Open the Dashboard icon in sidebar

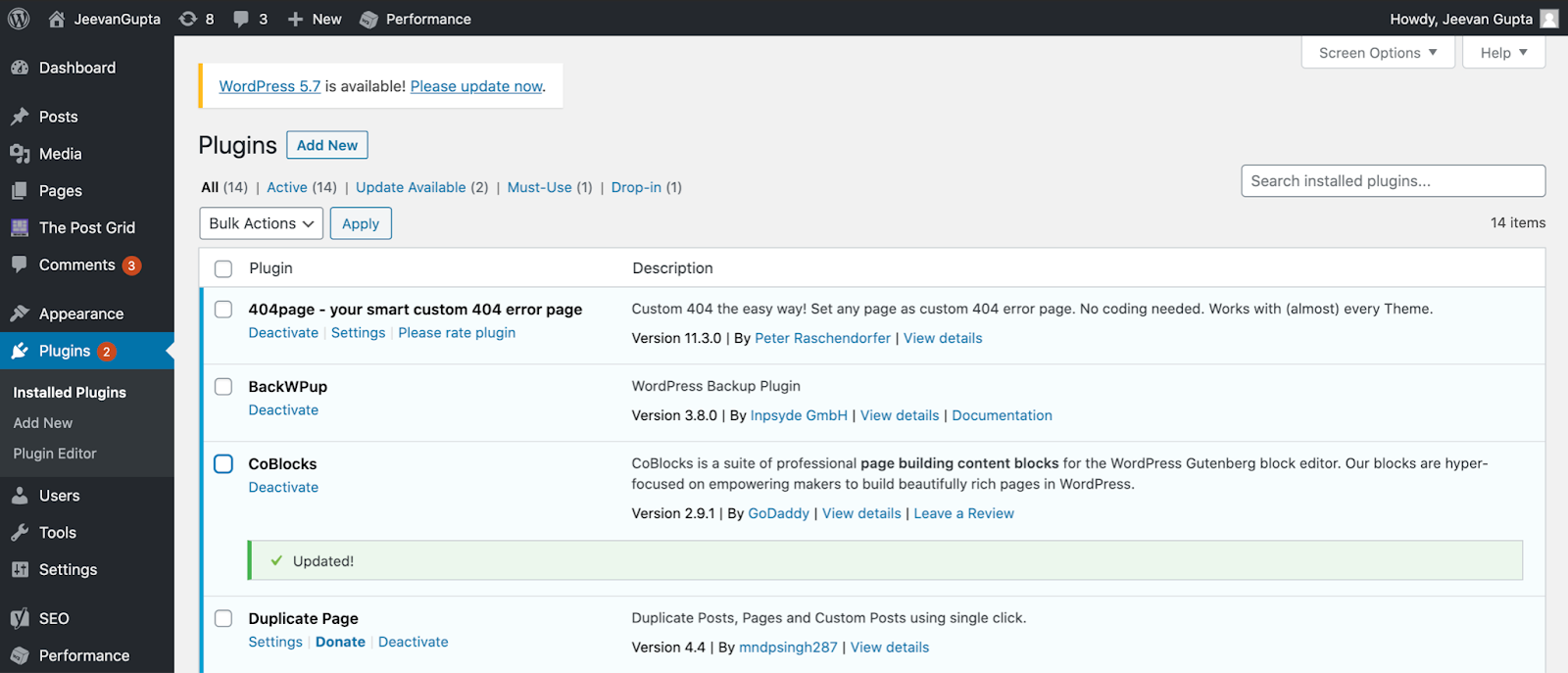pyautogui.click(x=20, y=68)
